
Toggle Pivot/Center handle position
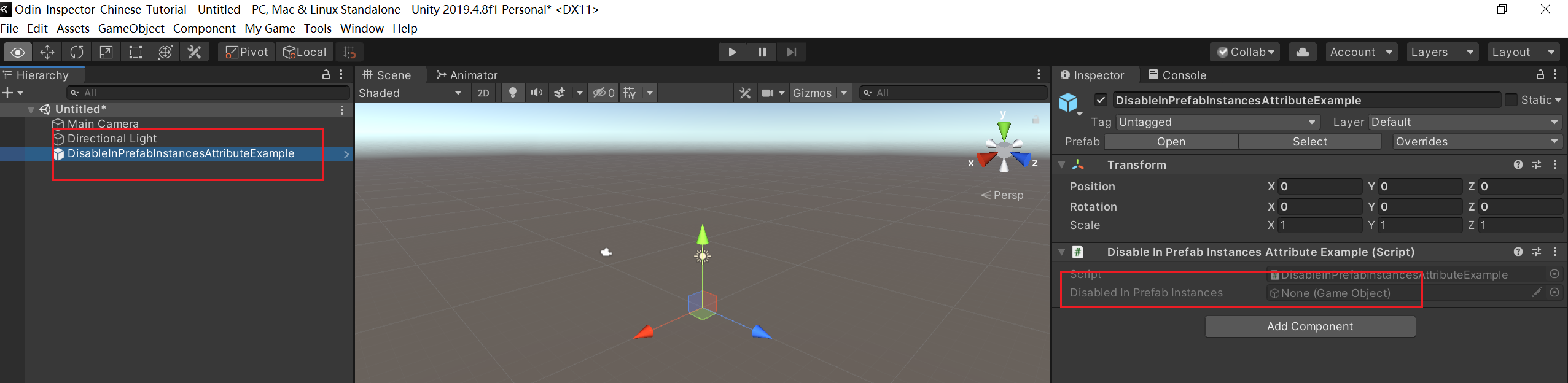click(246, 52)
